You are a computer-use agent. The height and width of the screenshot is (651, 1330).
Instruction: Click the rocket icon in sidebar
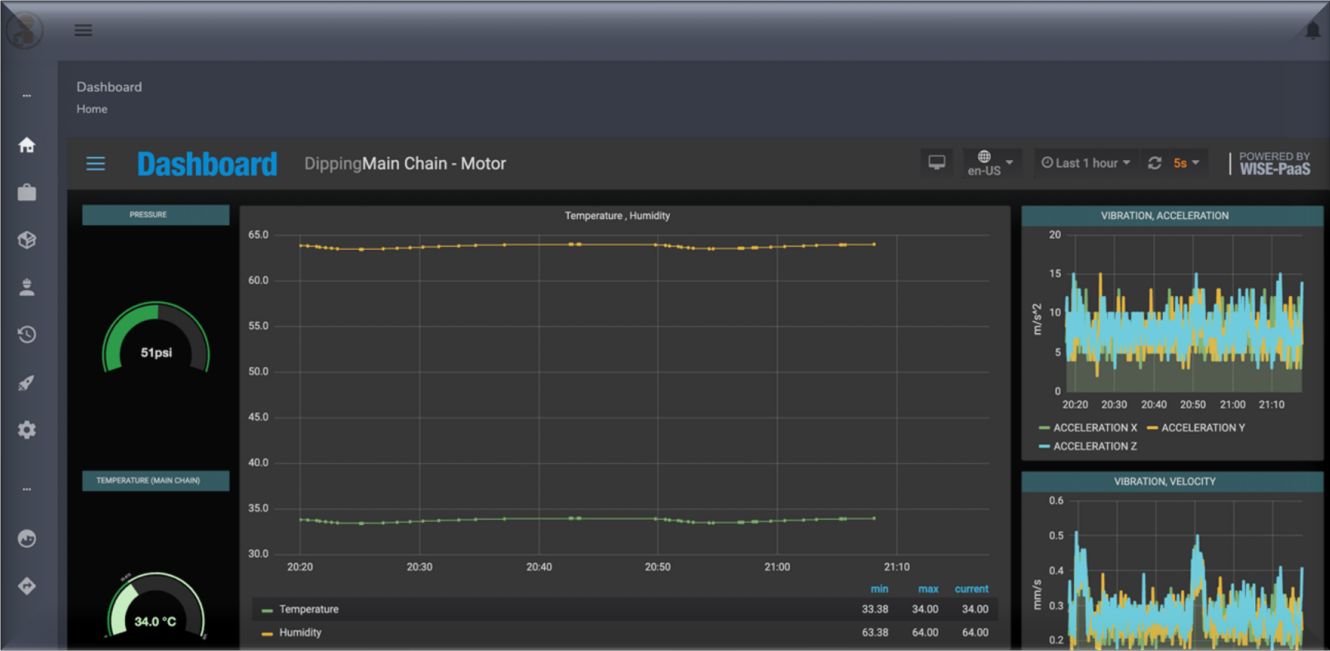tap(27, 383)
